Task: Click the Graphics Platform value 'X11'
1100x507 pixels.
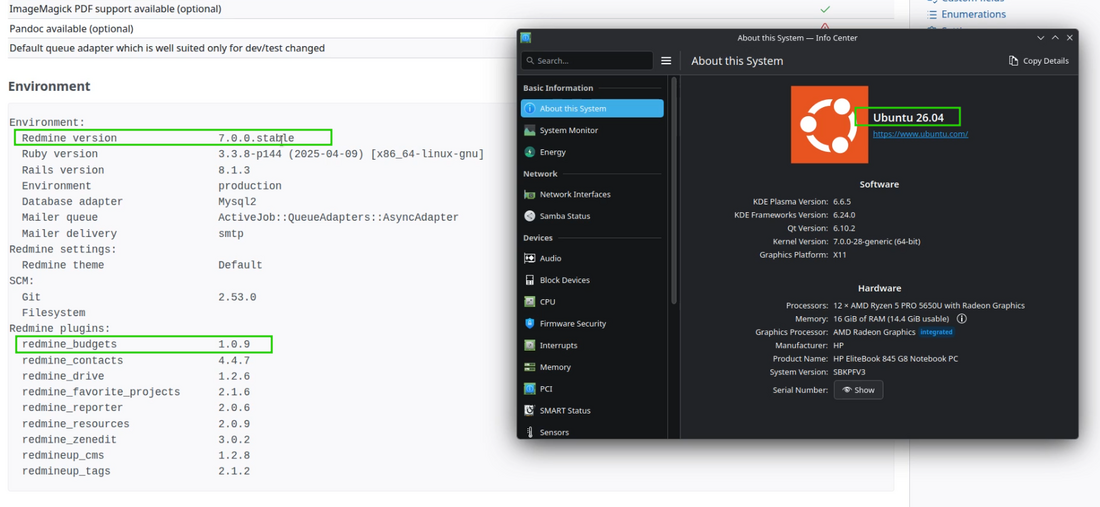Action: (x=840, y=255)
